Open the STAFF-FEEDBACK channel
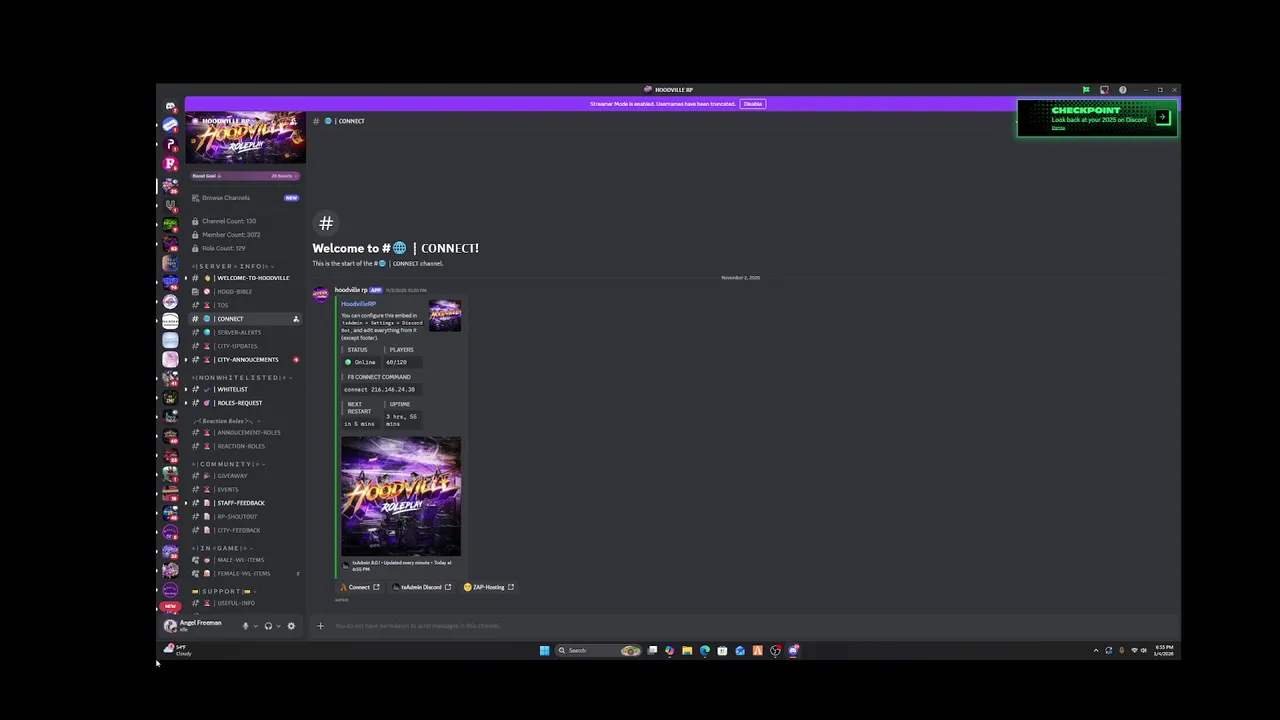 tap(245, 503)
